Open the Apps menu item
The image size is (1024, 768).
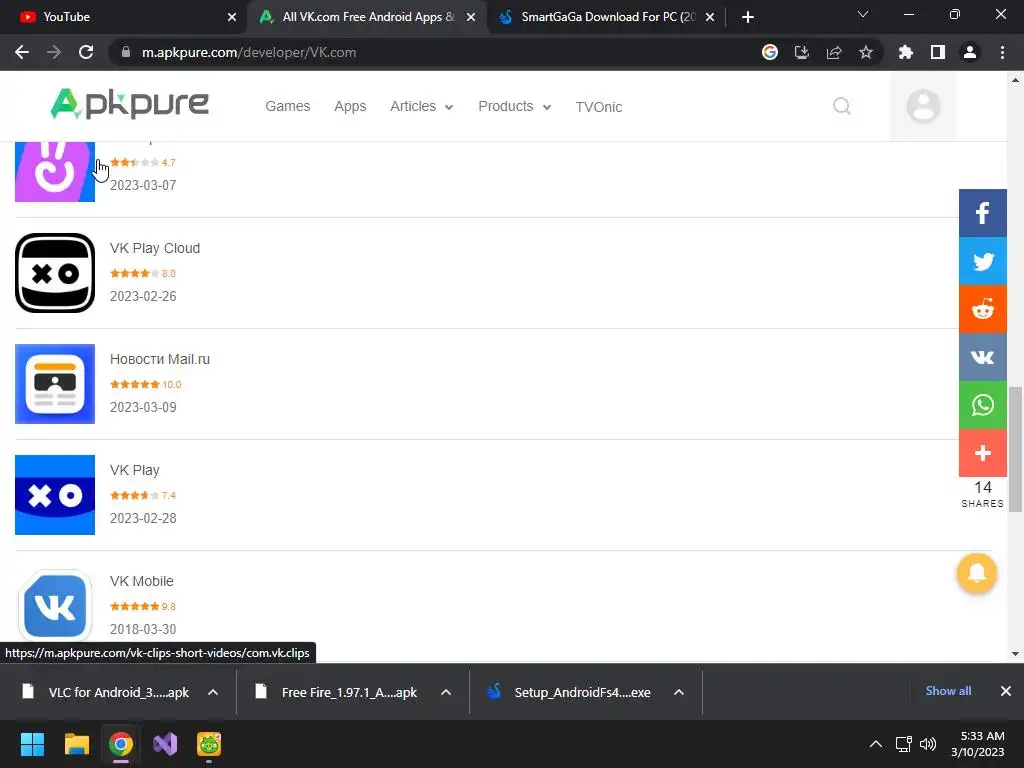(x=350, y=106)
